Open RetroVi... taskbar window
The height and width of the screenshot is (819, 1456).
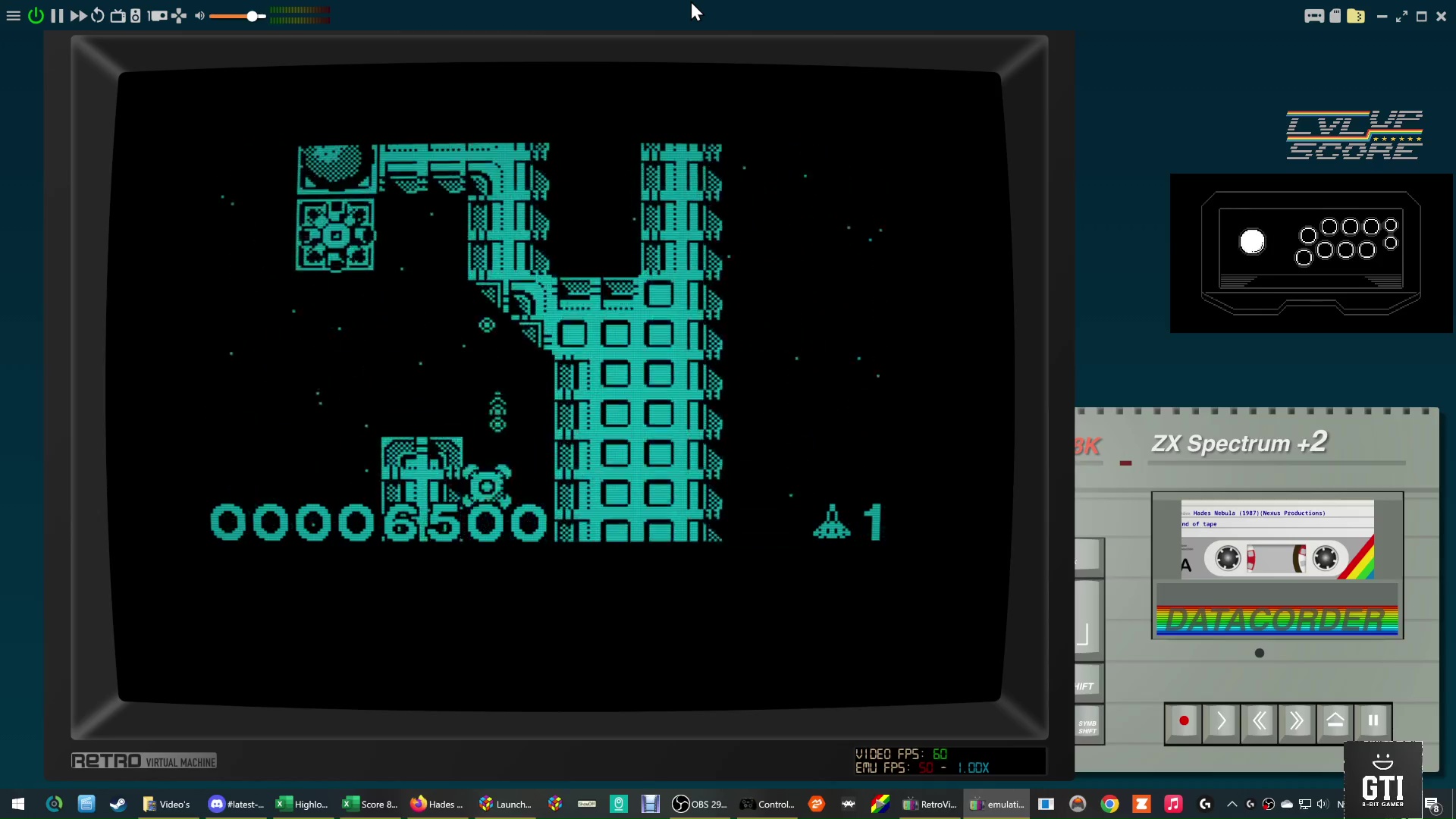click(x=930, y=804)
